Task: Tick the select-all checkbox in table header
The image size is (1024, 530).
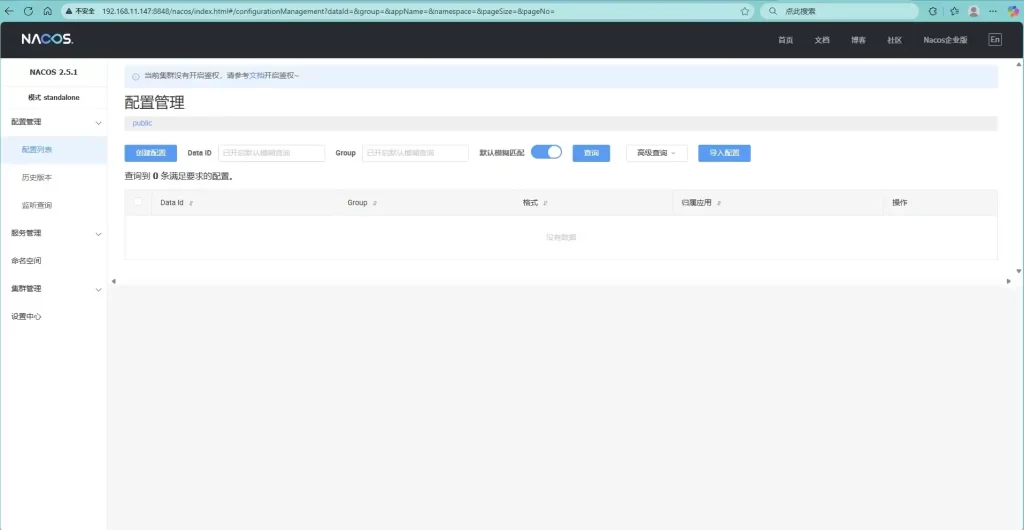Action: (138, 202)
